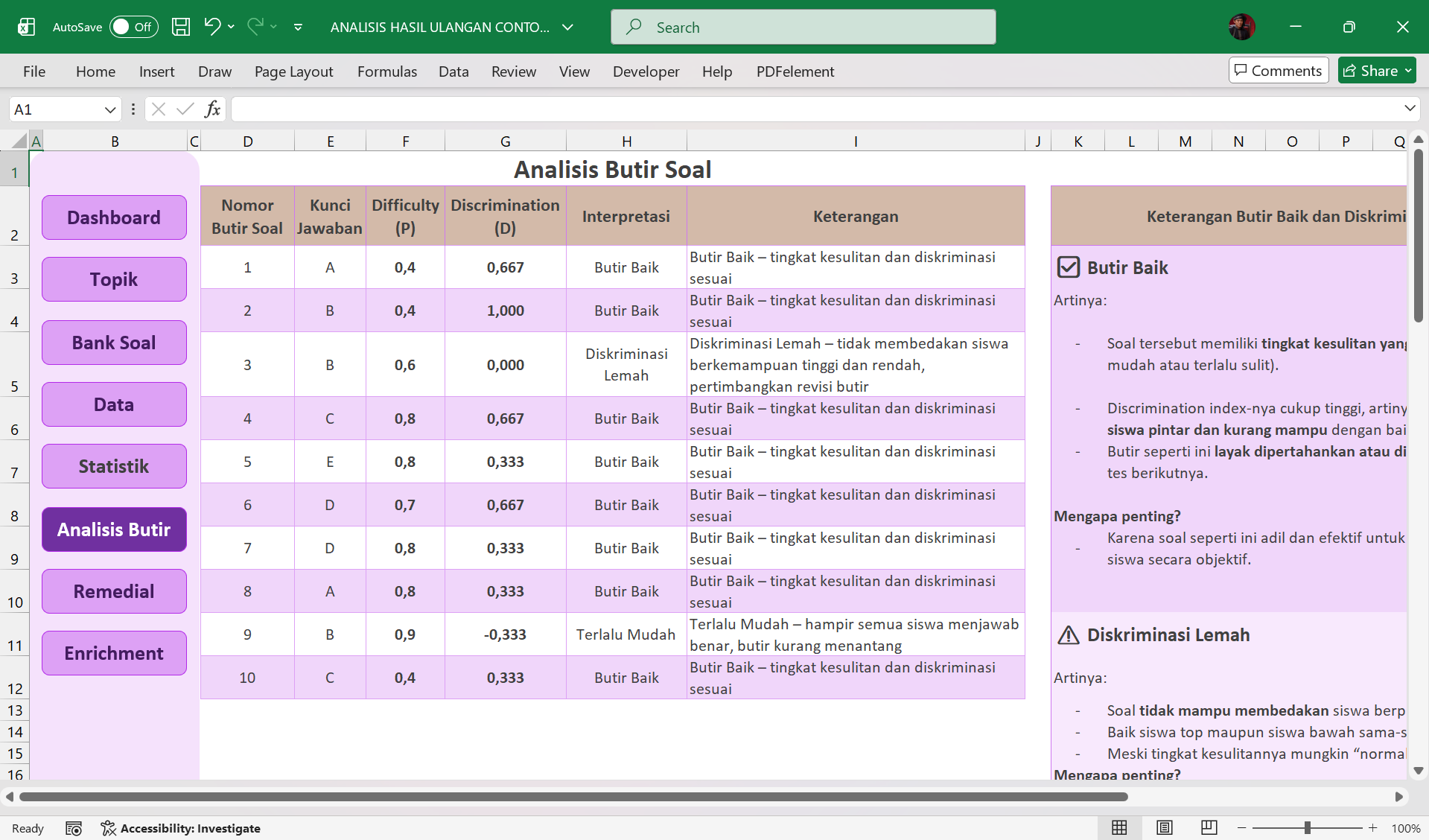Screen dimensions: 1429x840
Task: Open the Share button dropdown arrow
Action: [x=1408, y=71]
